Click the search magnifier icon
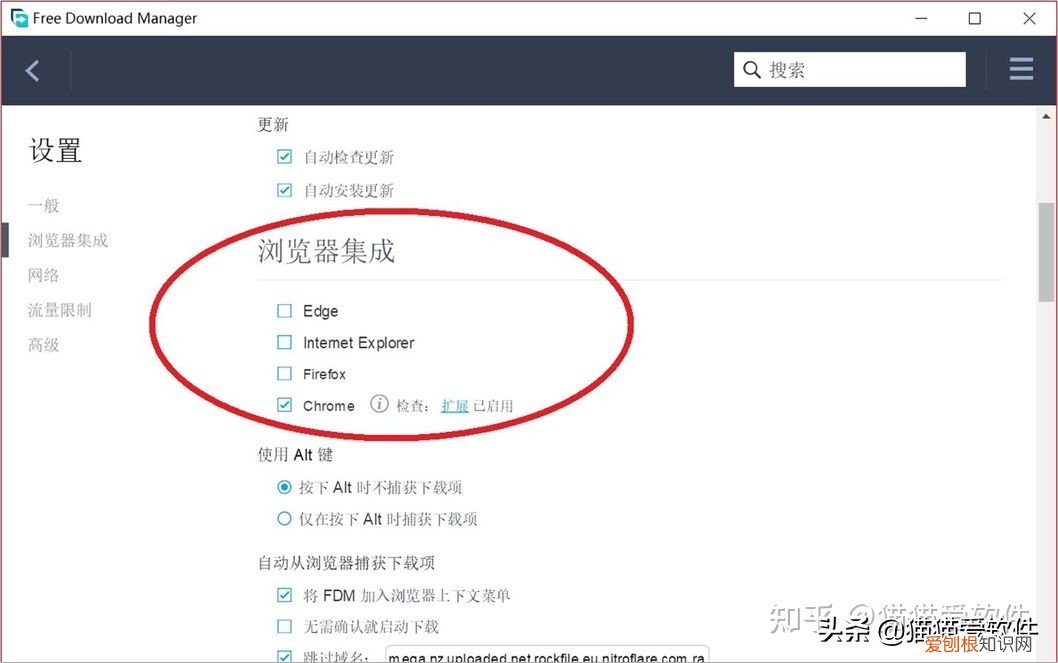This screenshot has height=663, width=1058. click(752, 69)
